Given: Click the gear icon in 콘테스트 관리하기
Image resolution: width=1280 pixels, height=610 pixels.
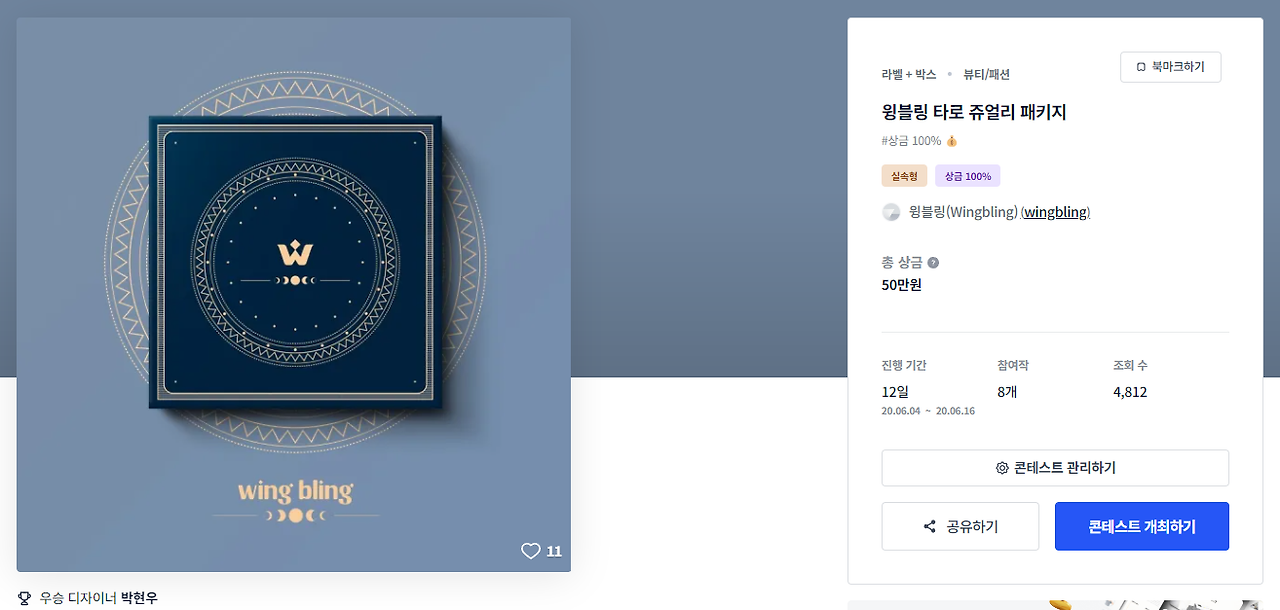Looking at the screenshot, I should 1002,468.
